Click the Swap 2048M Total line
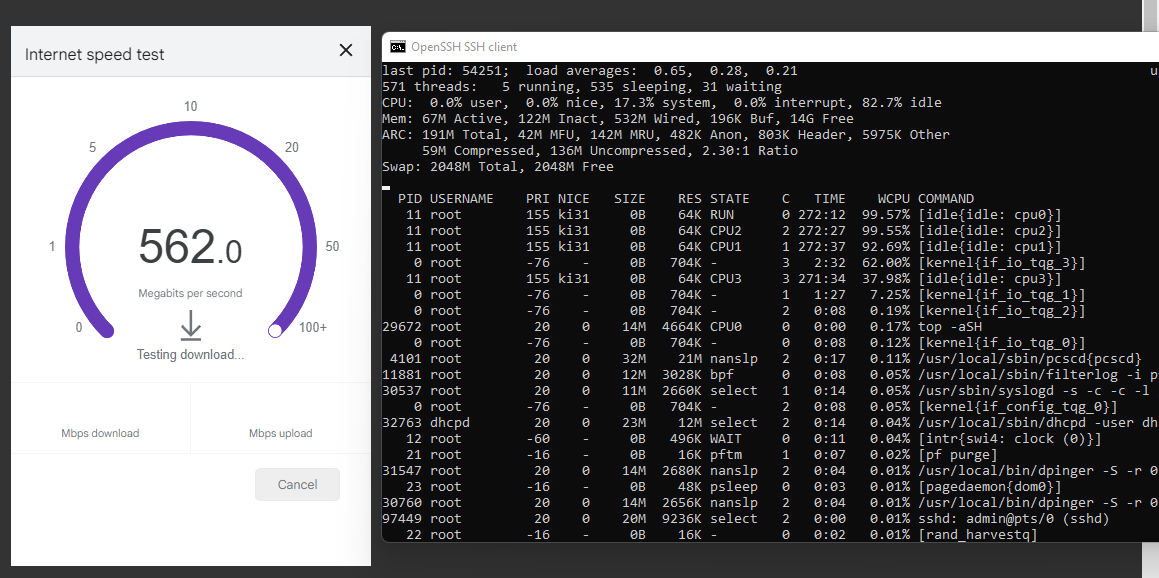Viewport: 1159px width, 578px height. click(497, 167)
